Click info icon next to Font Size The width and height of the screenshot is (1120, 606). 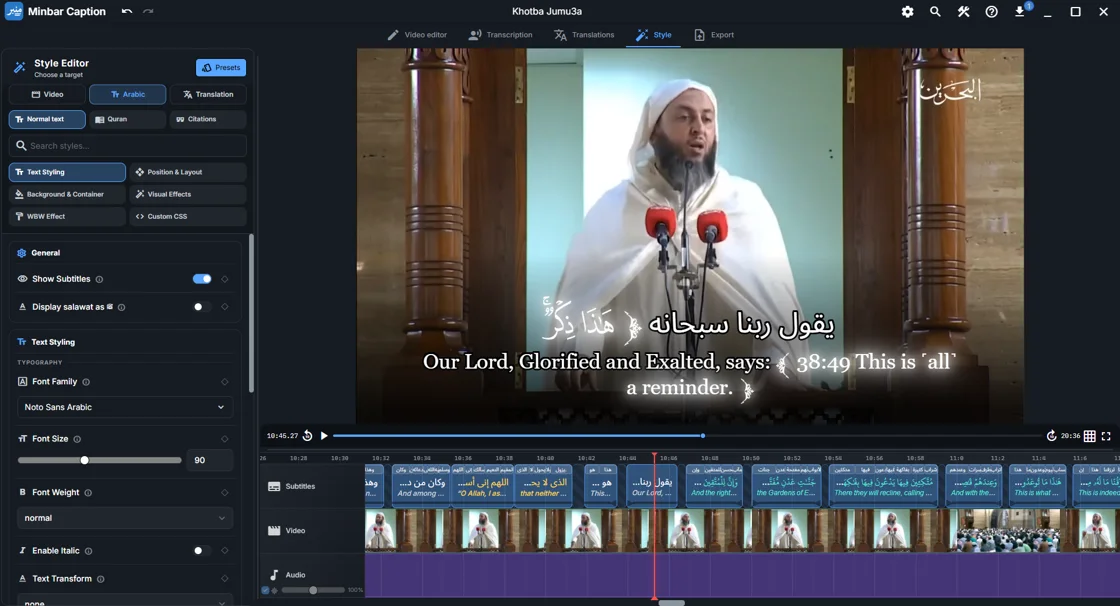pyautogui.click(x=77, y=439)
